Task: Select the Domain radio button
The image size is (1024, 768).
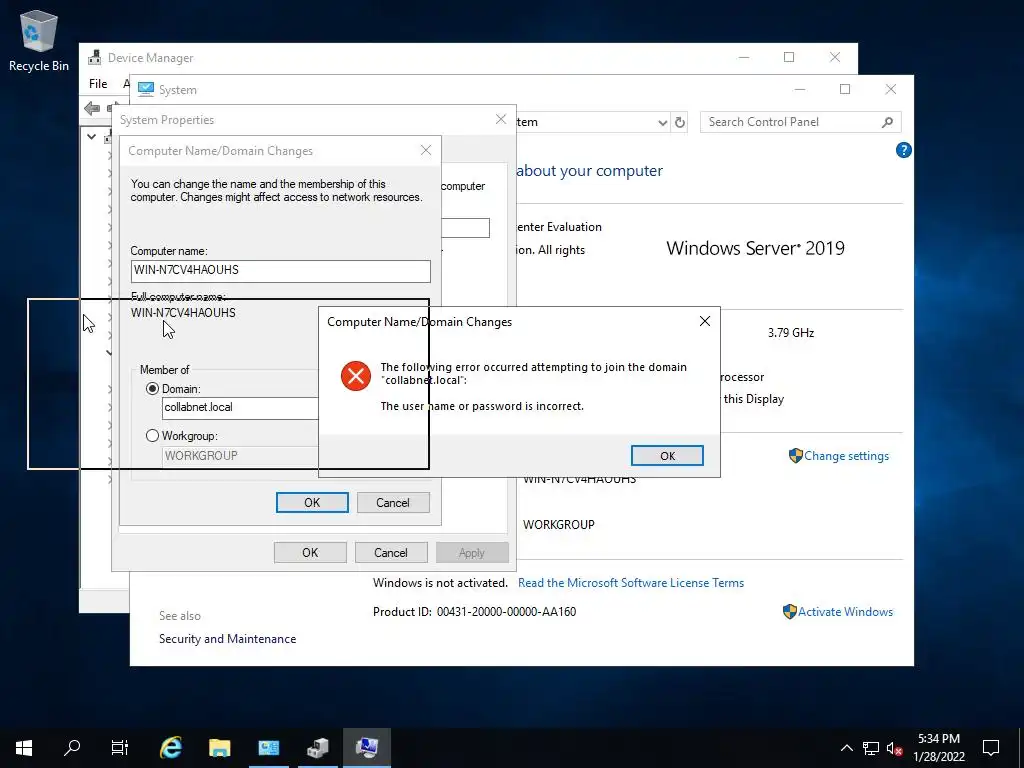Action: [x=152, y=389]
